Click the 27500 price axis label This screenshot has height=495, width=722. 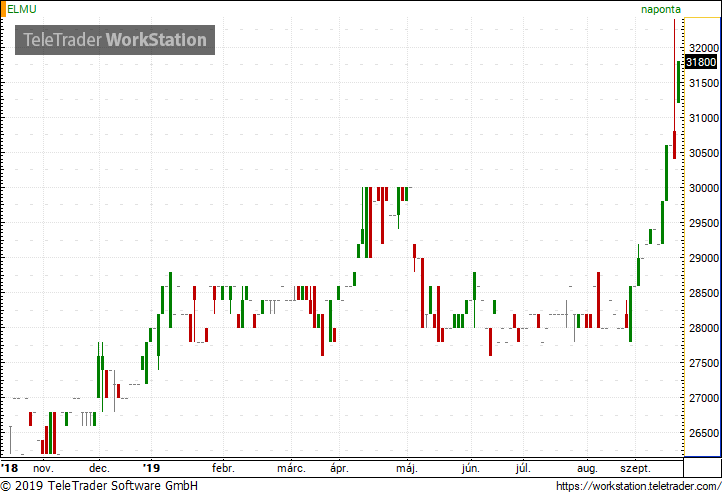(704, 363)
